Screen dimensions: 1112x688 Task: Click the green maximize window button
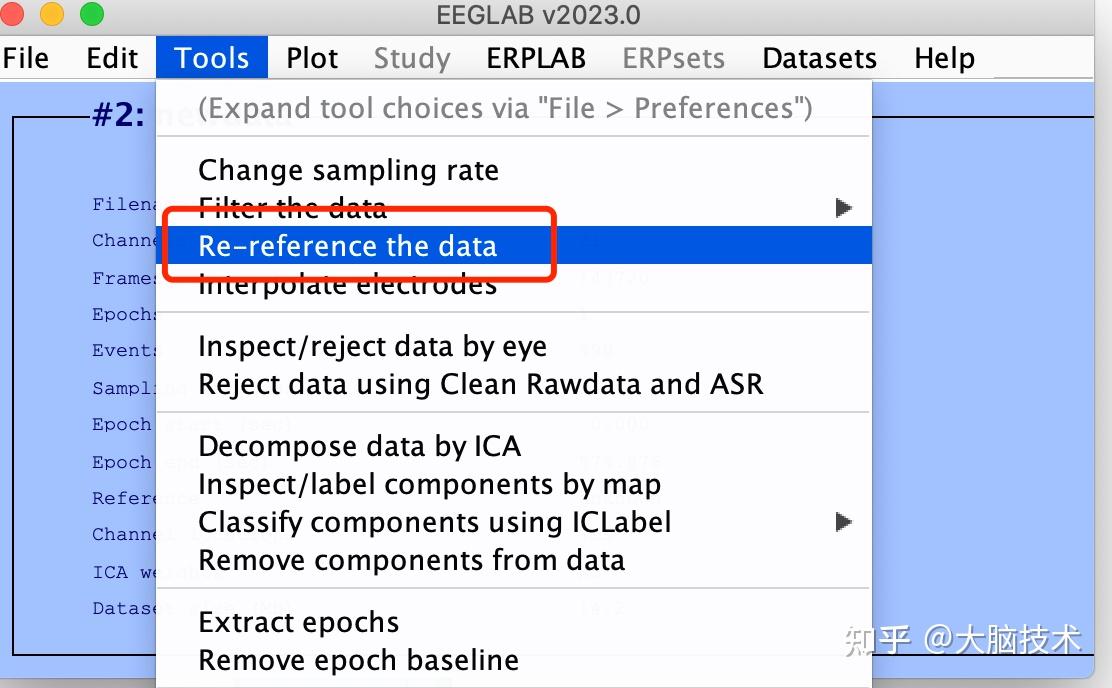tap(91, 15)
